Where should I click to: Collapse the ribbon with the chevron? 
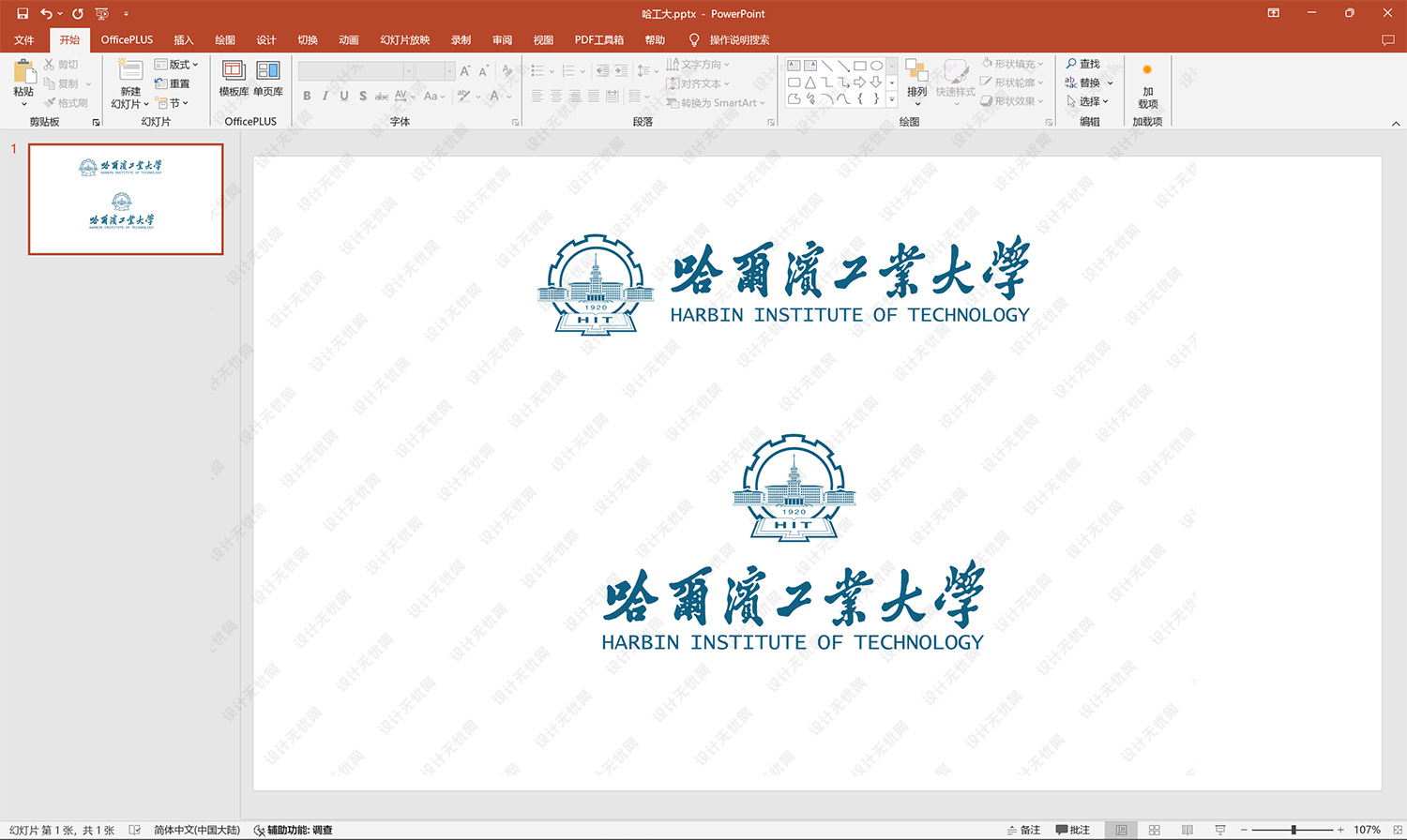click(x=1396, y=123)
